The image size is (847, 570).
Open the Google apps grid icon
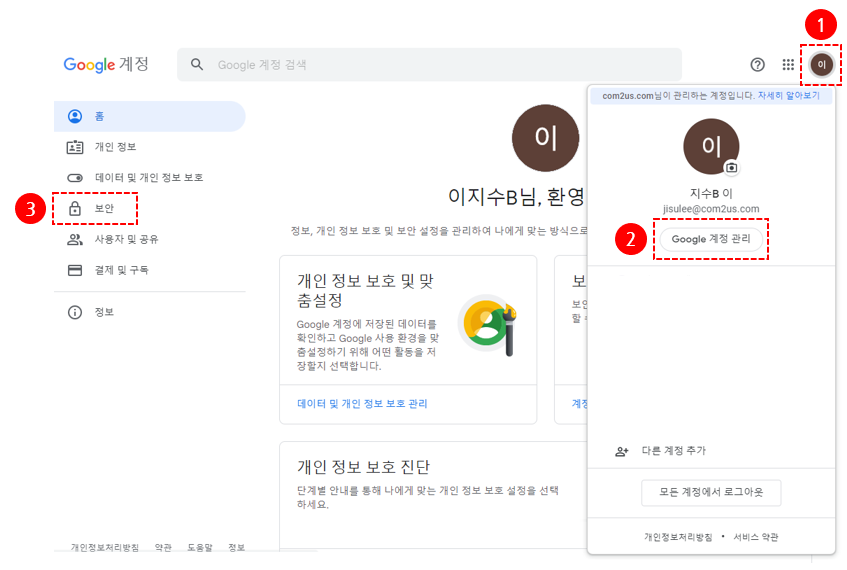[788, 65]
